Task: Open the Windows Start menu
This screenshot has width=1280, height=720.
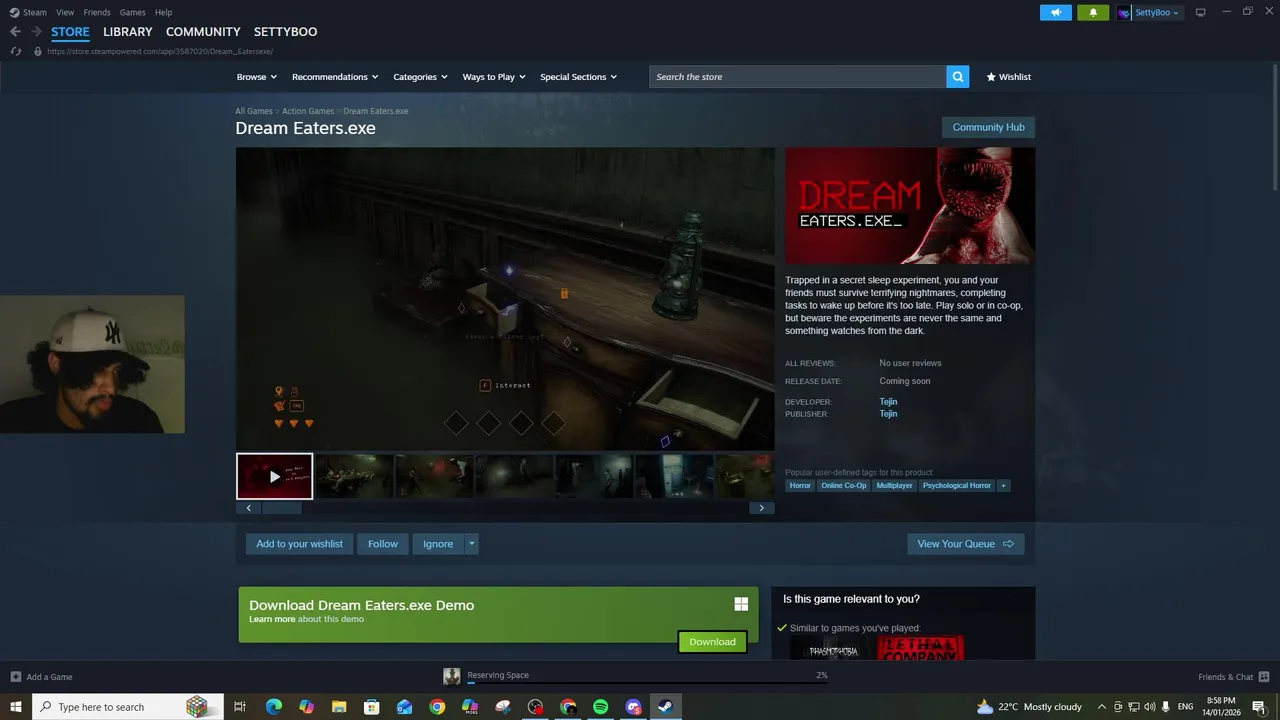Action: click(16, 707)
